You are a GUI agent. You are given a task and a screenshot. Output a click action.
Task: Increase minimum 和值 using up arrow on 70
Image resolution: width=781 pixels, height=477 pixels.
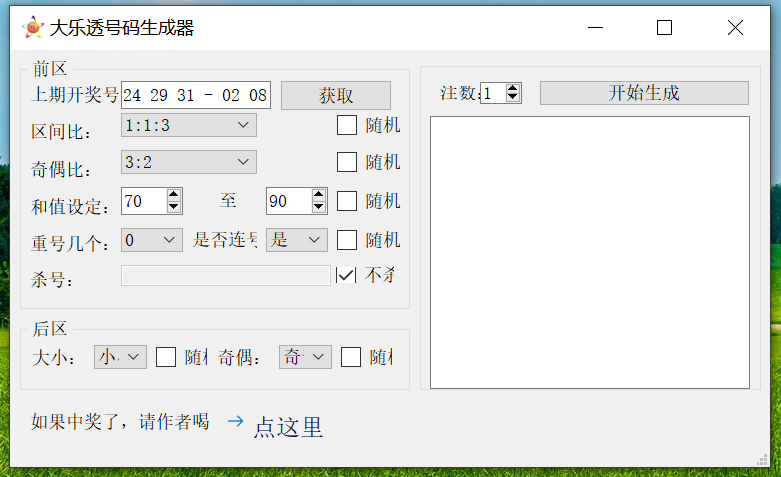(174, 195)
